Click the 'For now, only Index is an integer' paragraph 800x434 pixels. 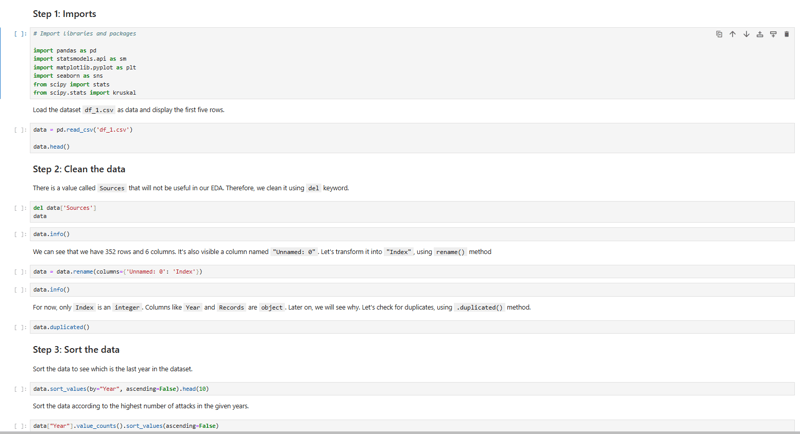pyautogui.click(x=282, y=307)
